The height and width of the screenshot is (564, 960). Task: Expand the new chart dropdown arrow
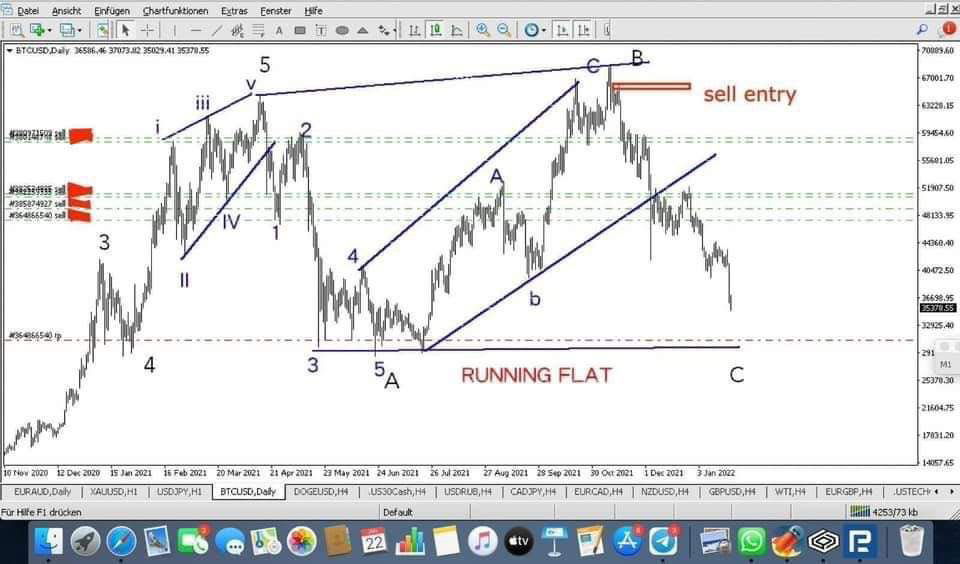point(51,30)
